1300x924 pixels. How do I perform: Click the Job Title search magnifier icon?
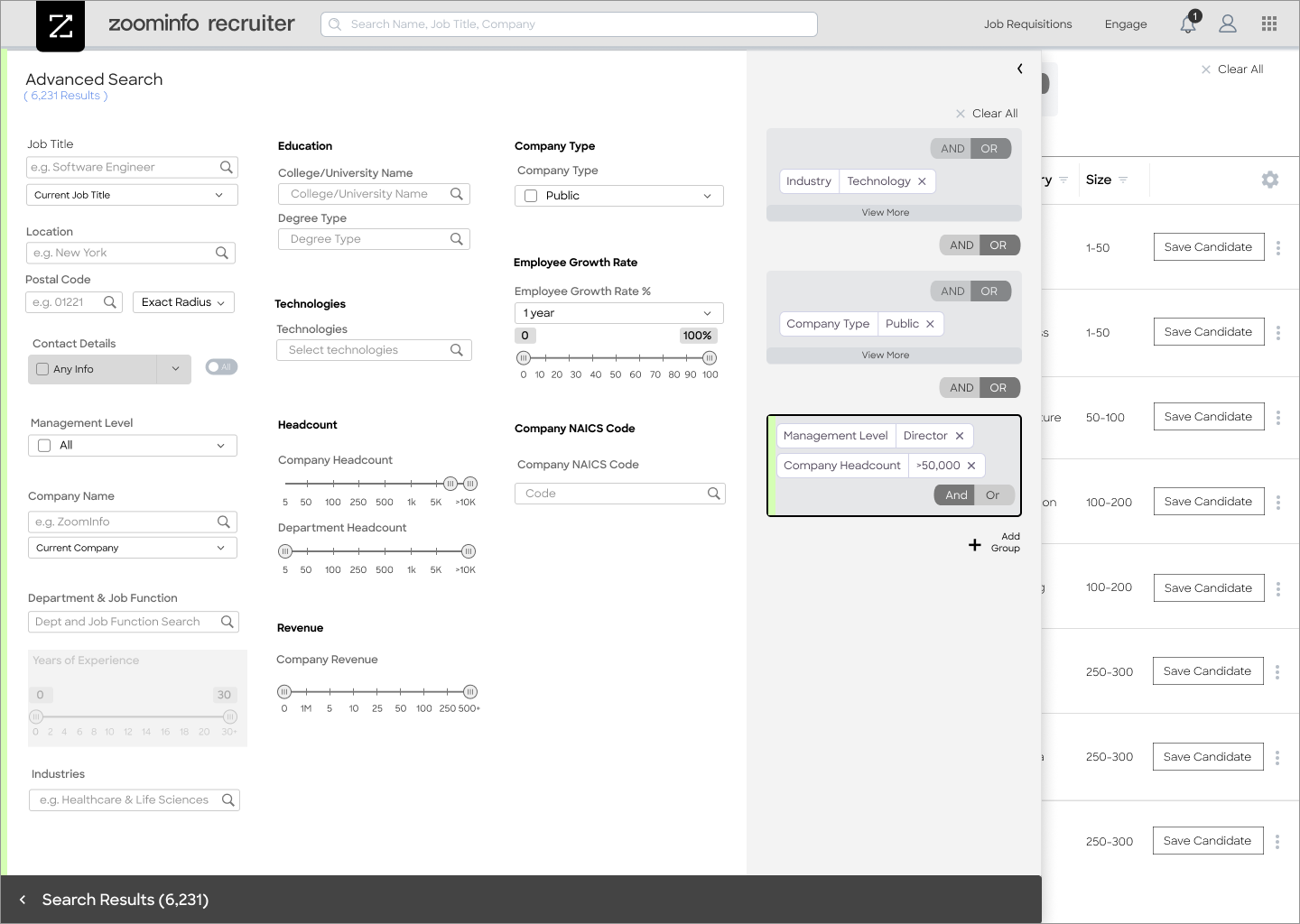coord(227,167)
